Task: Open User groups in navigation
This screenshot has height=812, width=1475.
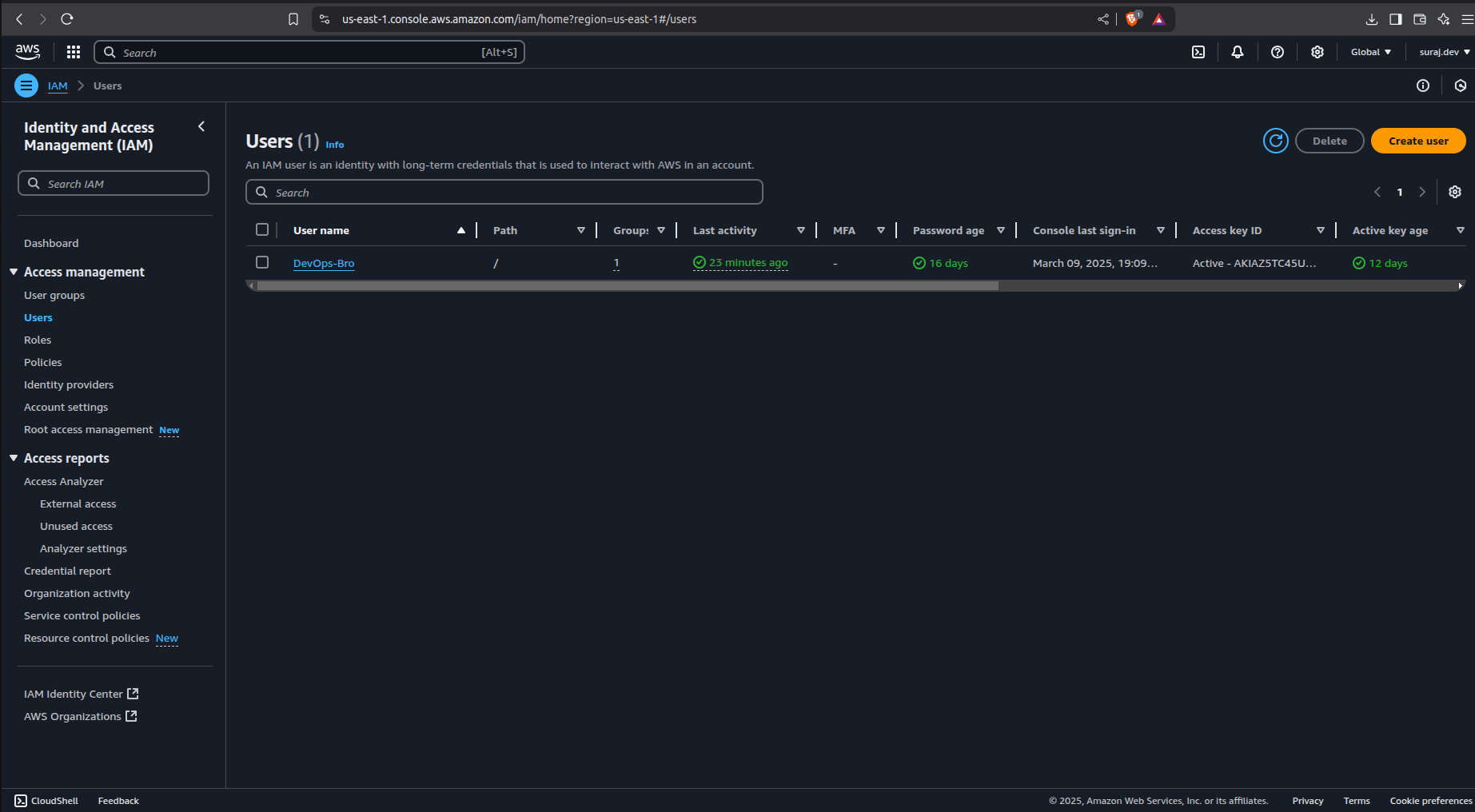Action: coord(54,295)
